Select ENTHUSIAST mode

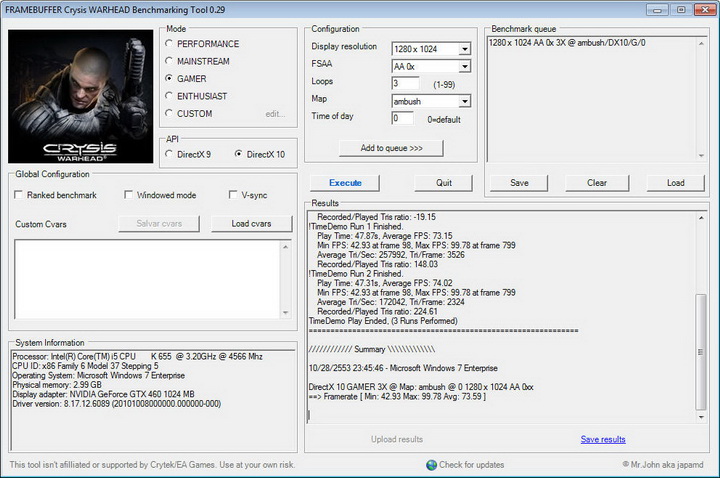point(169,96)
